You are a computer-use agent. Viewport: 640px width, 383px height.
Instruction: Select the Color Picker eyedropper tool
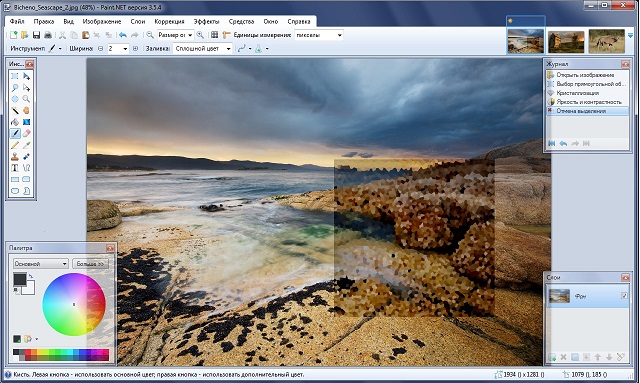click(x=27, y=145)
